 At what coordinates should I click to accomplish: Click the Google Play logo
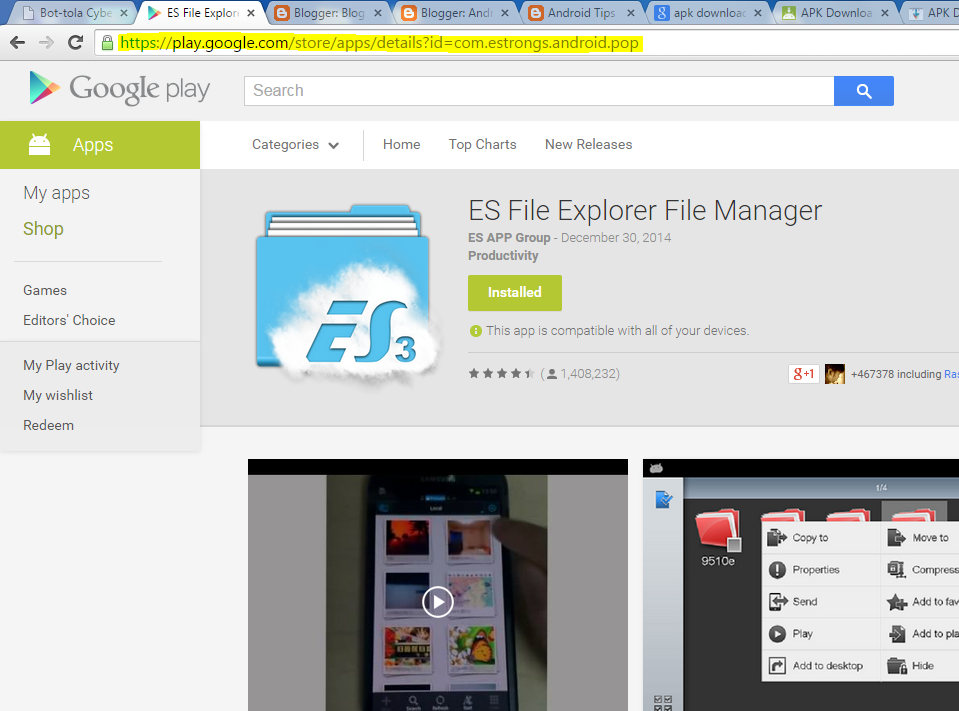[x=119, y=89]
